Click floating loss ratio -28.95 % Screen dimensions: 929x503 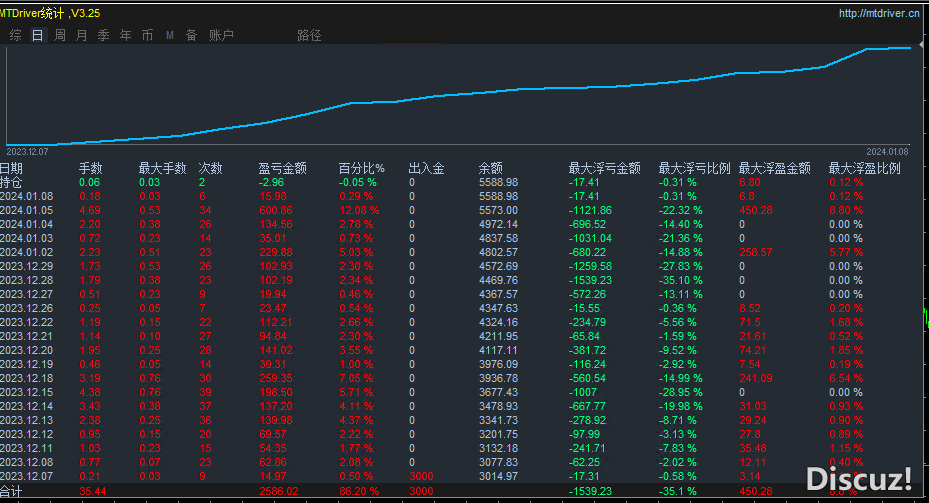(681, 393)
